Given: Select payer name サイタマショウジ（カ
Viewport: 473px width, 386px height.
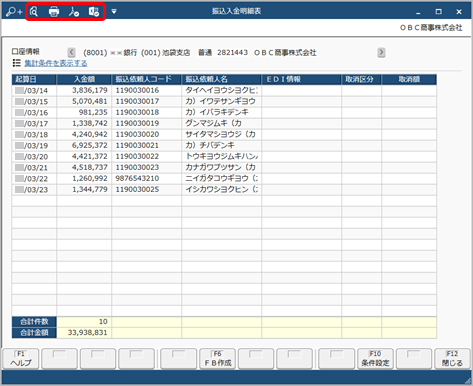Looking at the screenshot, I should (221, 134).
